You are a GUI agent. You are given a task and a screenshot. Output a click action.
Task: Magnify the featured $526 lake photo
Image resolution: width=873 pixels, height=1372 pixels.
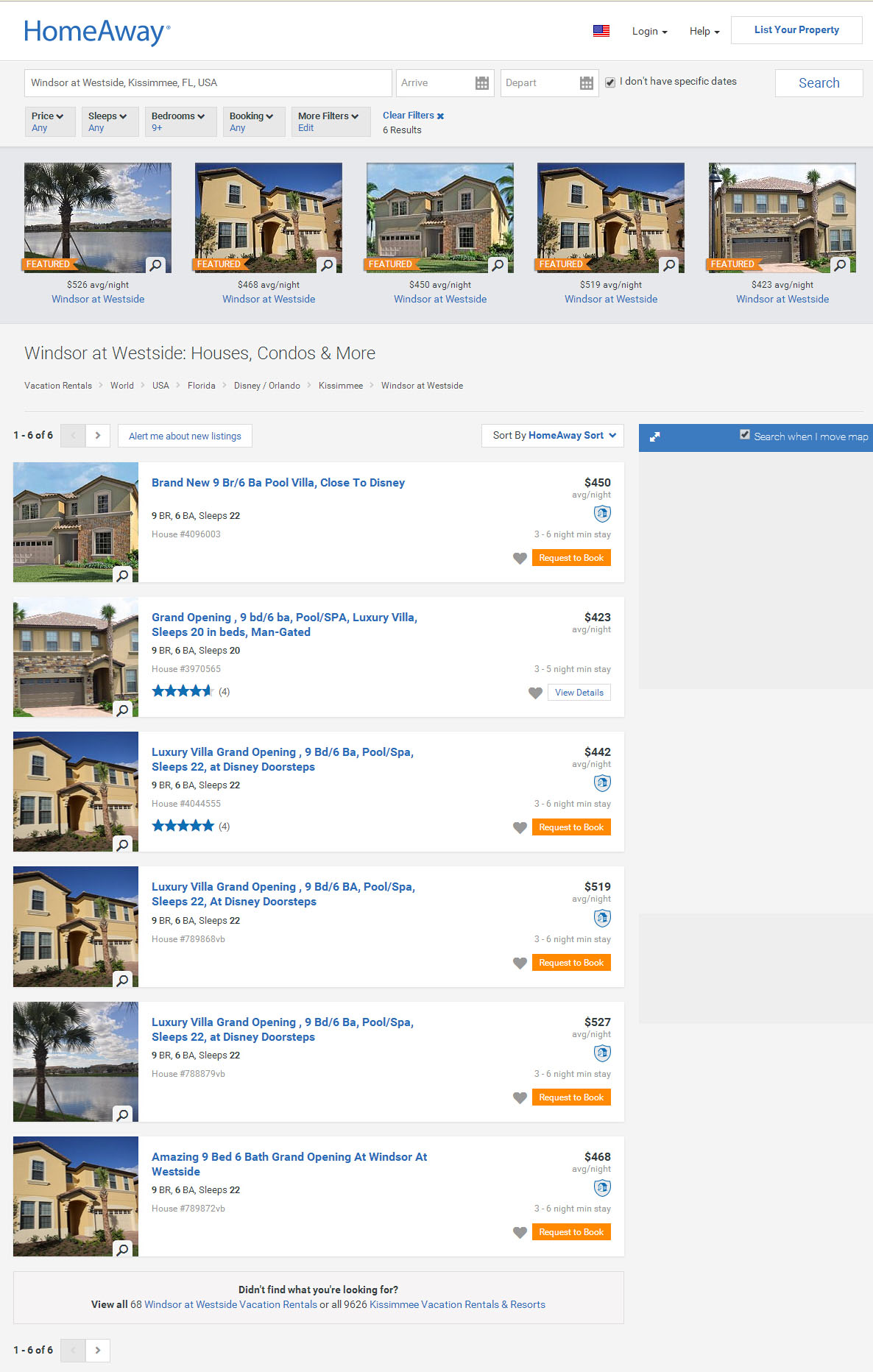(155, 265)
